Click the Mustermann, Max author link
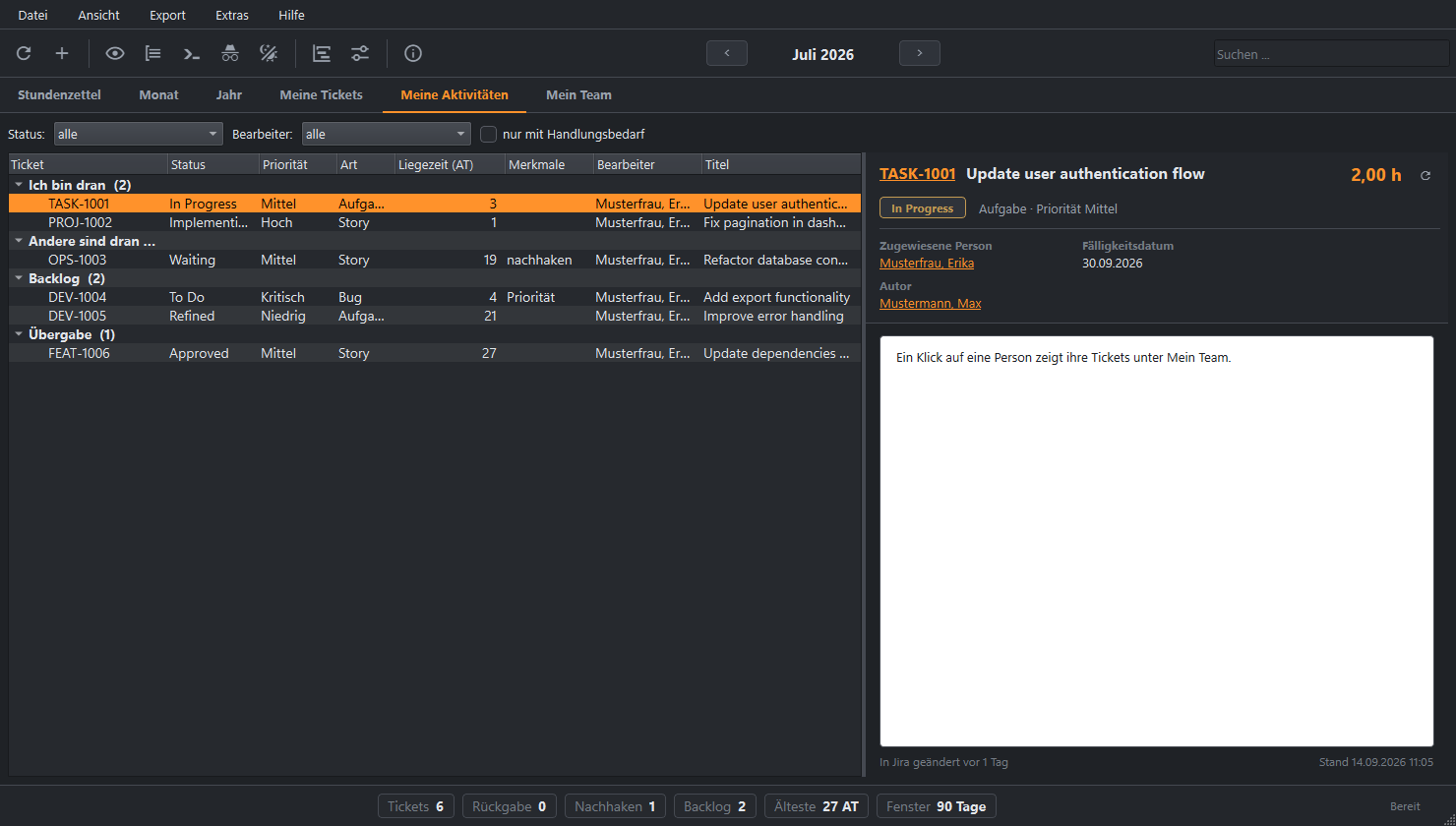This screenshot has width=1456, height=826. point(930,304)
